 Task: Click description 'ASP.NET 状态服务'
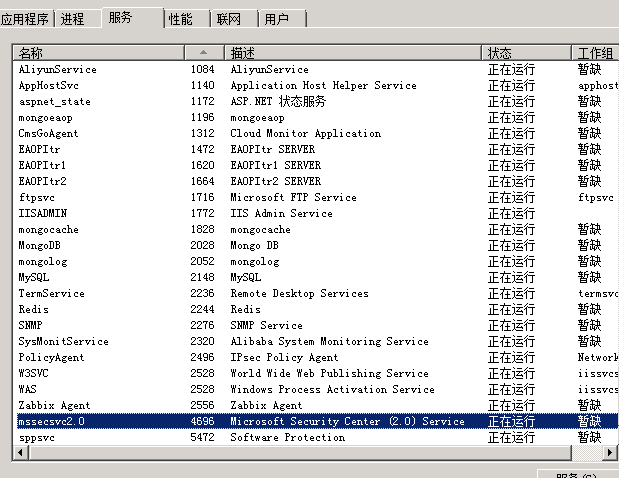(278, 102)
